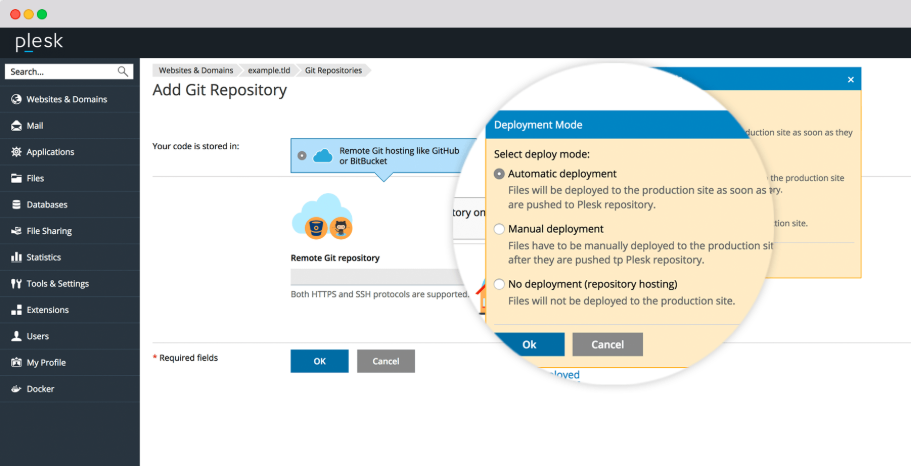
Task: Click the Databases icon in sidebar
Action: tap(16, 205)
